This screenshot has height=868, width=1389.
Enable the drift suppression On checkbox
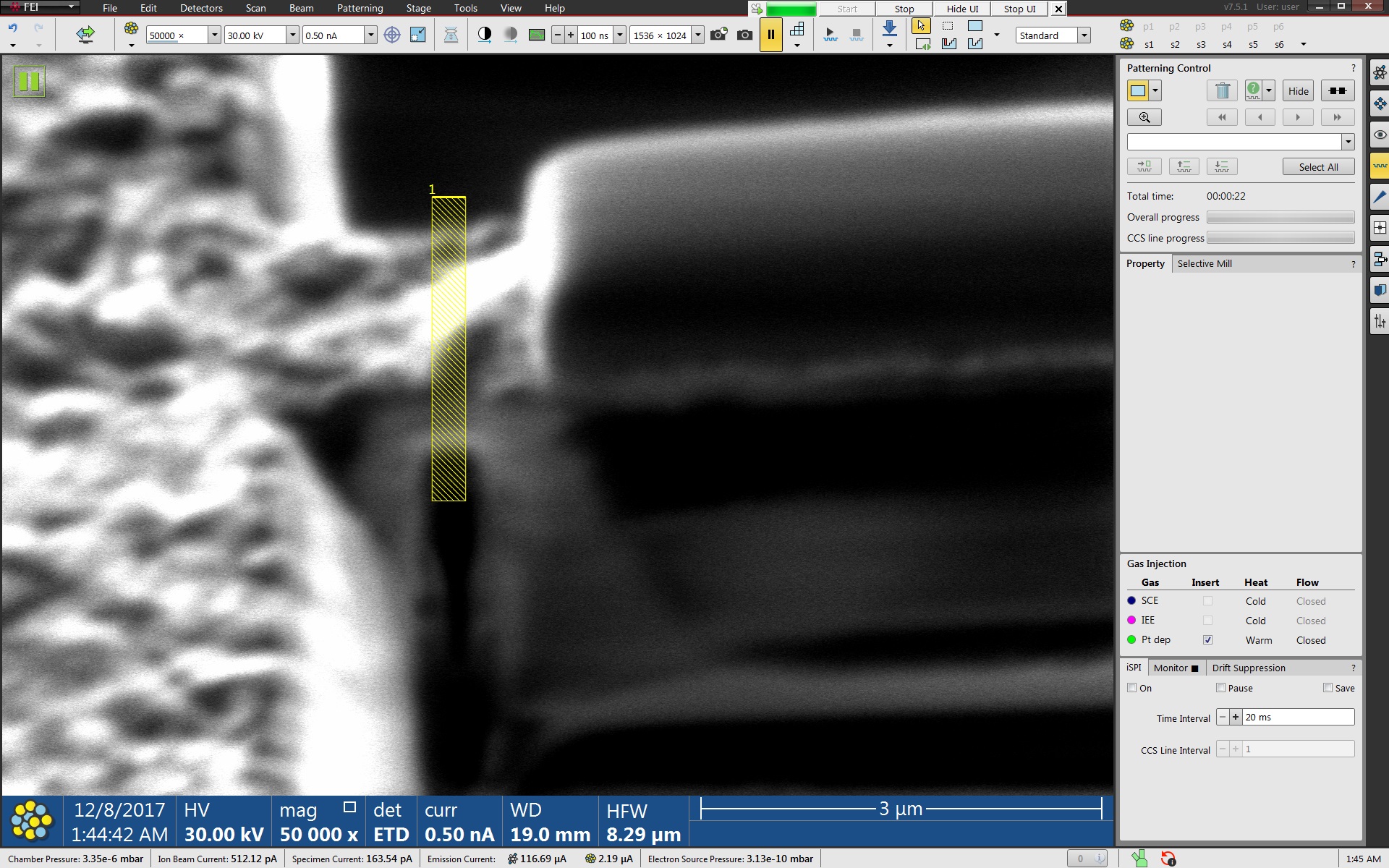coord(1132,688)
